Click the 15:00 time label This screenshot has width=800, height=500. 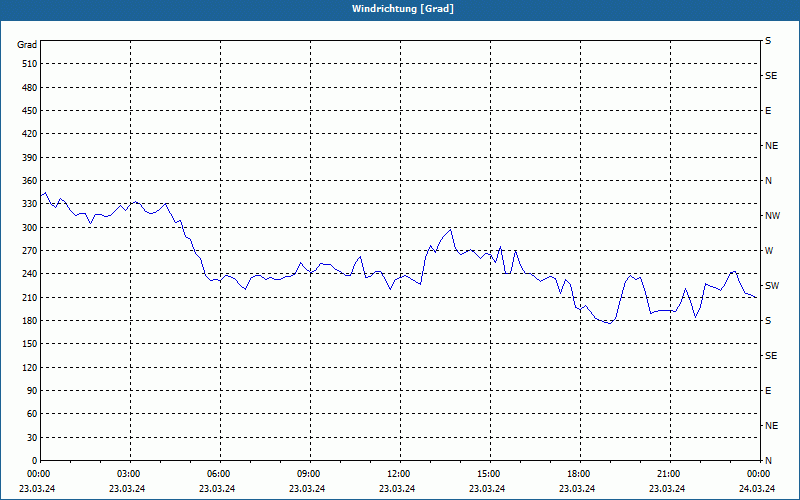click(490, 474)
